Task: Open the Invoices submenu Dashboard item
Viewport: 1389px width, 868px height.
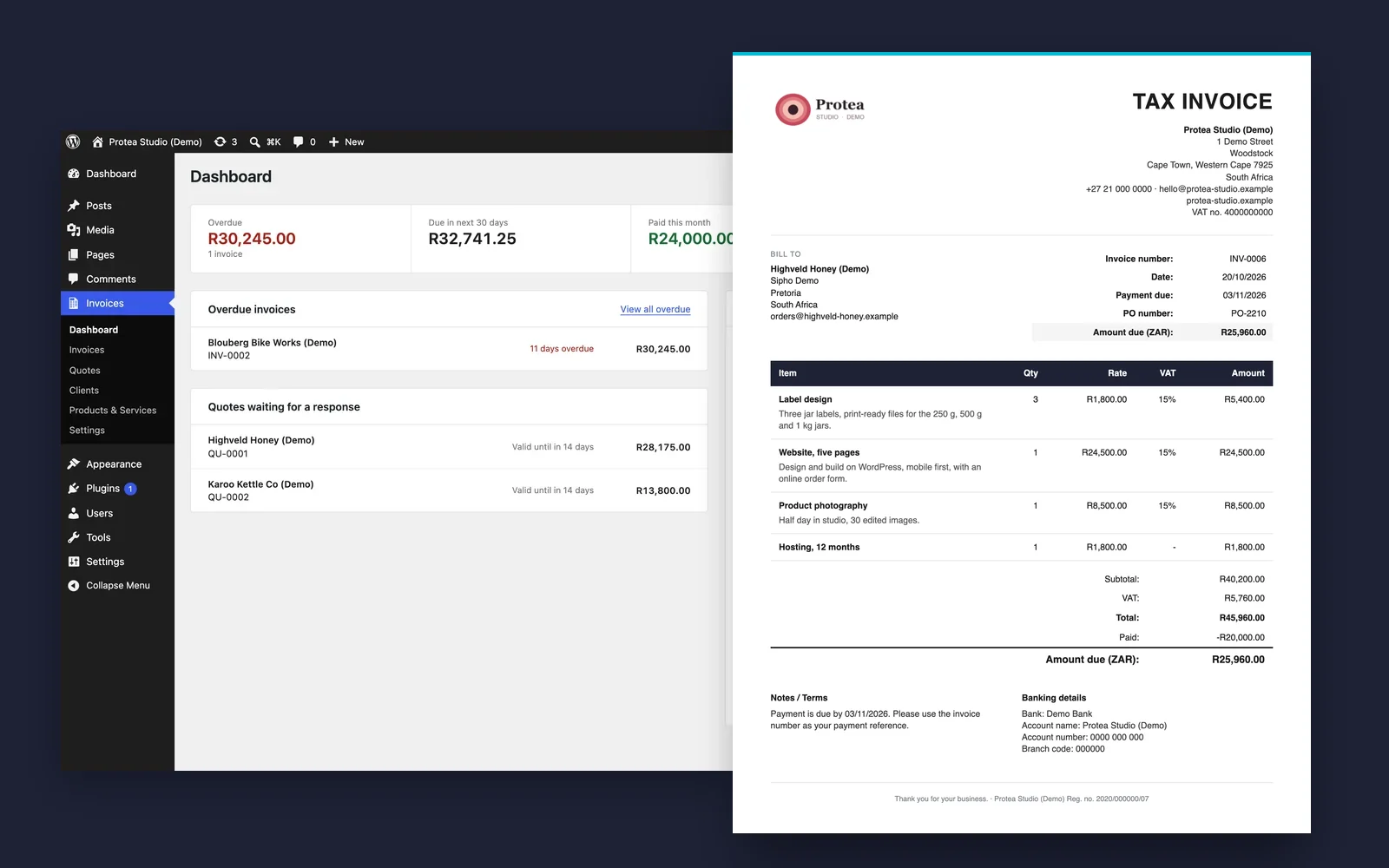Action: [94, 330]
